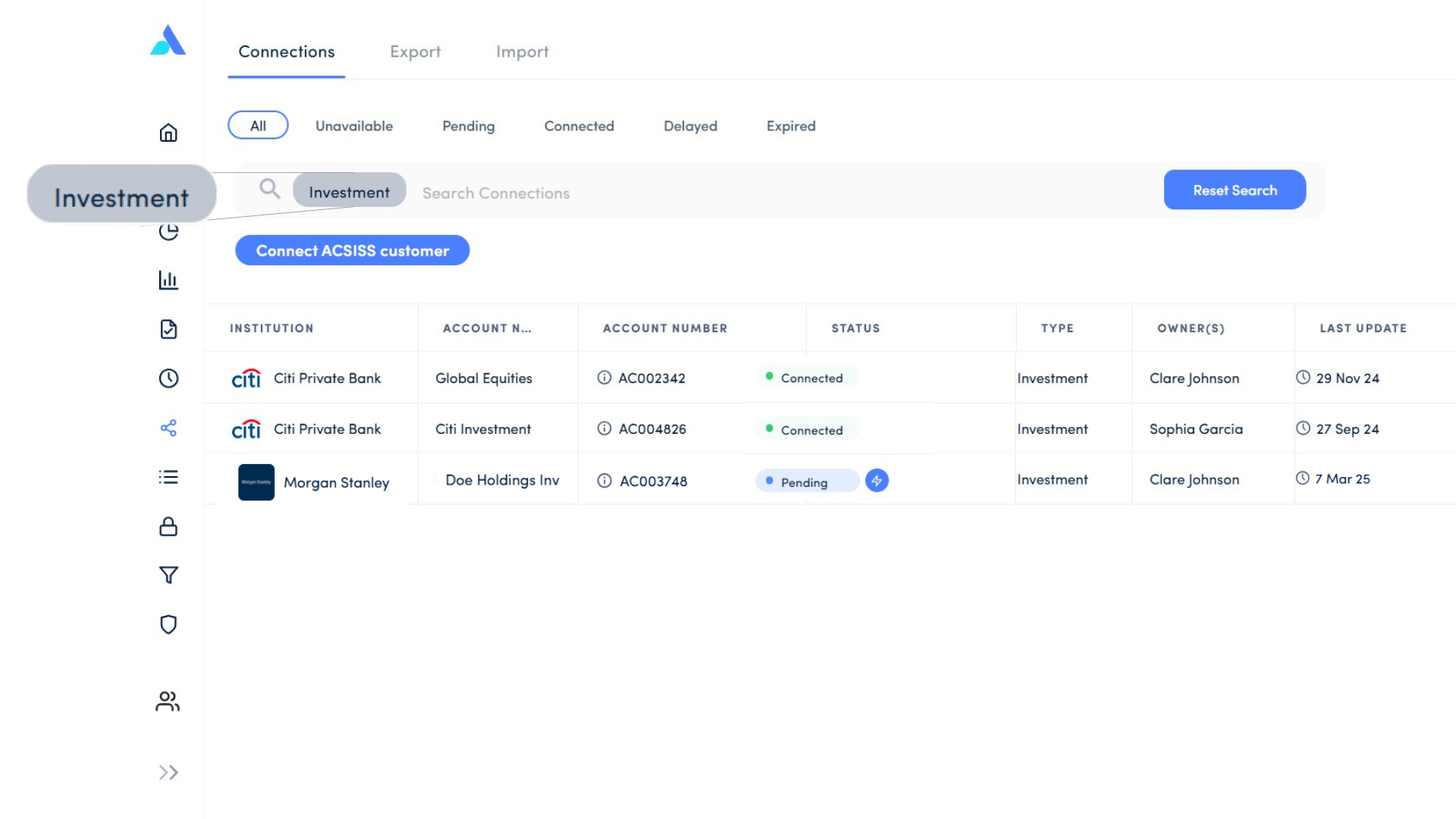The width and height of the screenshot is (1456, 819).
Task: Open the list icon in sidebar
Action: point(168,477)
